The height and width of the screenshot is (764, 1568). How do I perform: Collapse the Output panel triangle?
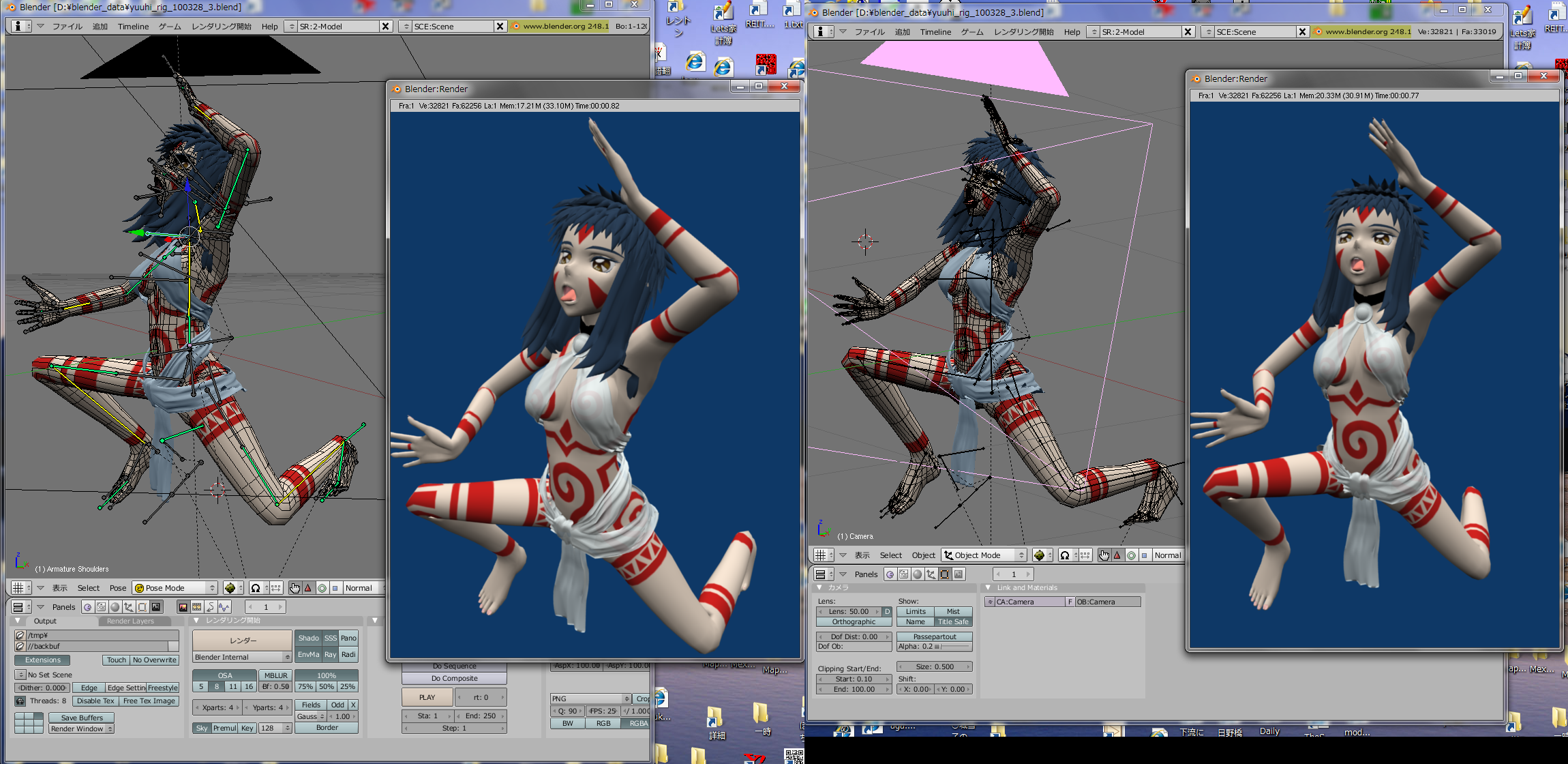[18, 621]
